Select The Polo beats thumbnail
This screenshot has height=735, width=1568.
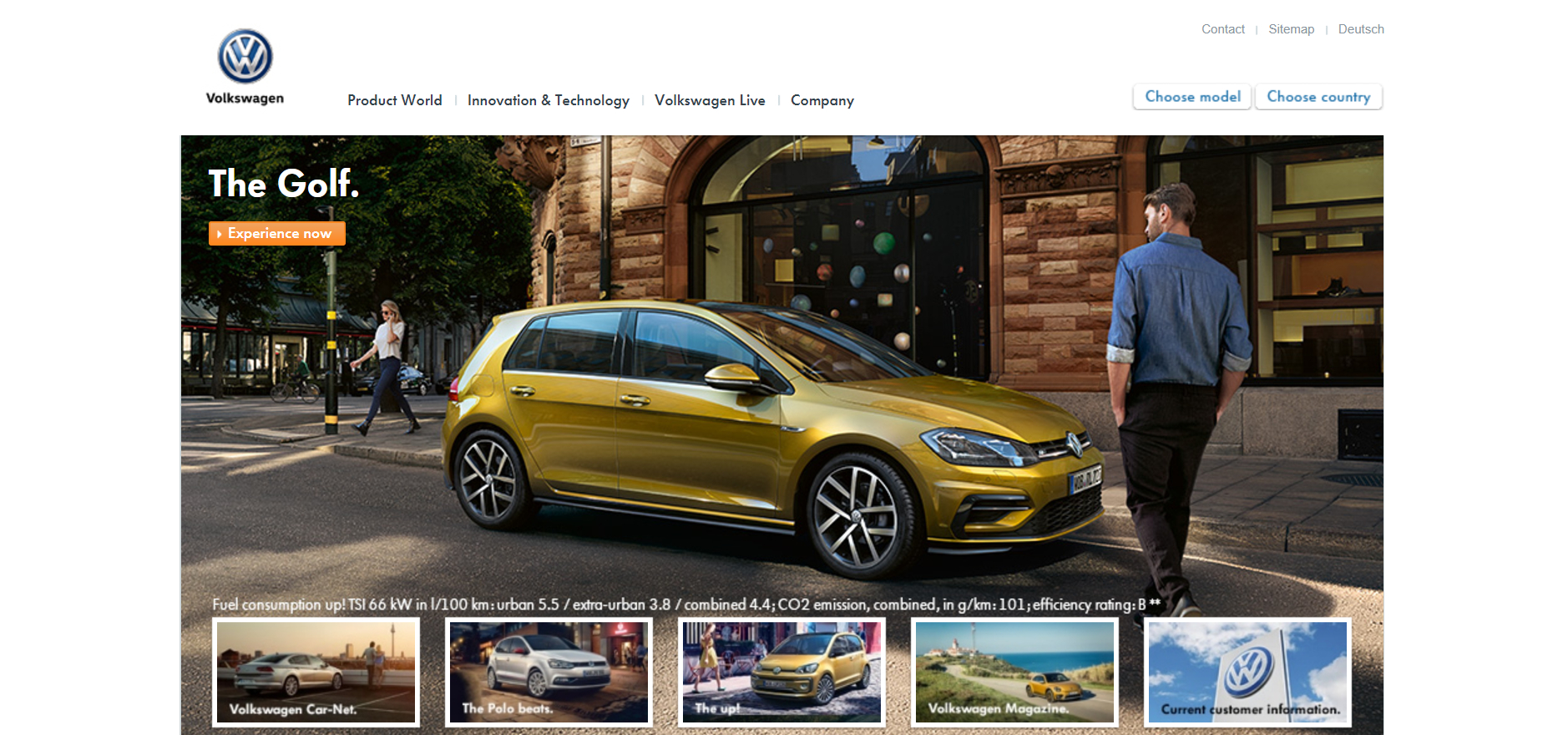click(x=549, y=672)
